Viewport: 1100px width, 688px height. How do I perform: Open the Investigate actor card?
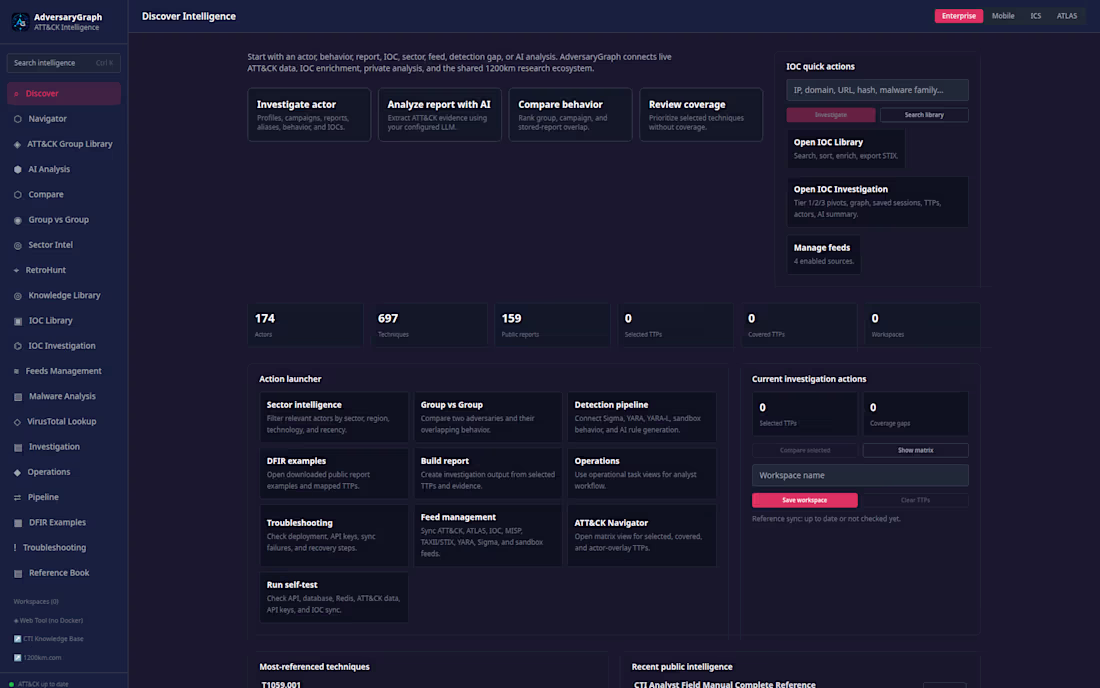click(309, 115)
